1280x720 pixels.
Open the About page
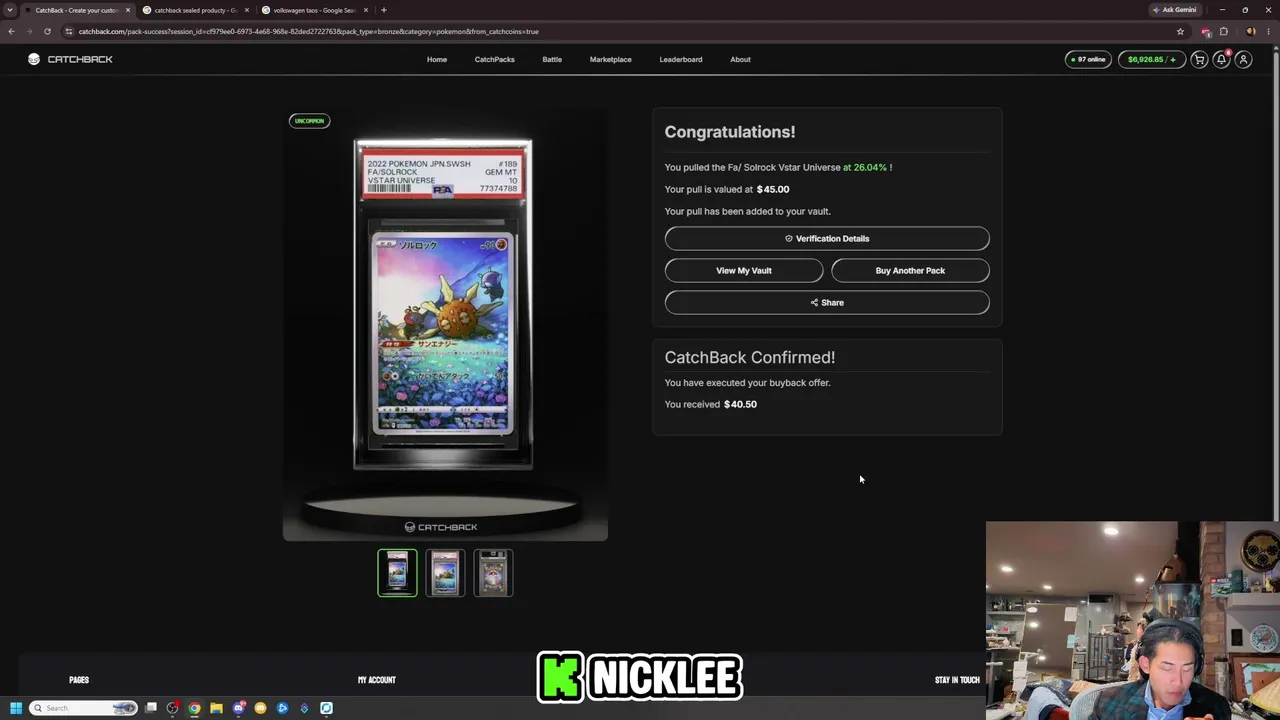point(740,59)
